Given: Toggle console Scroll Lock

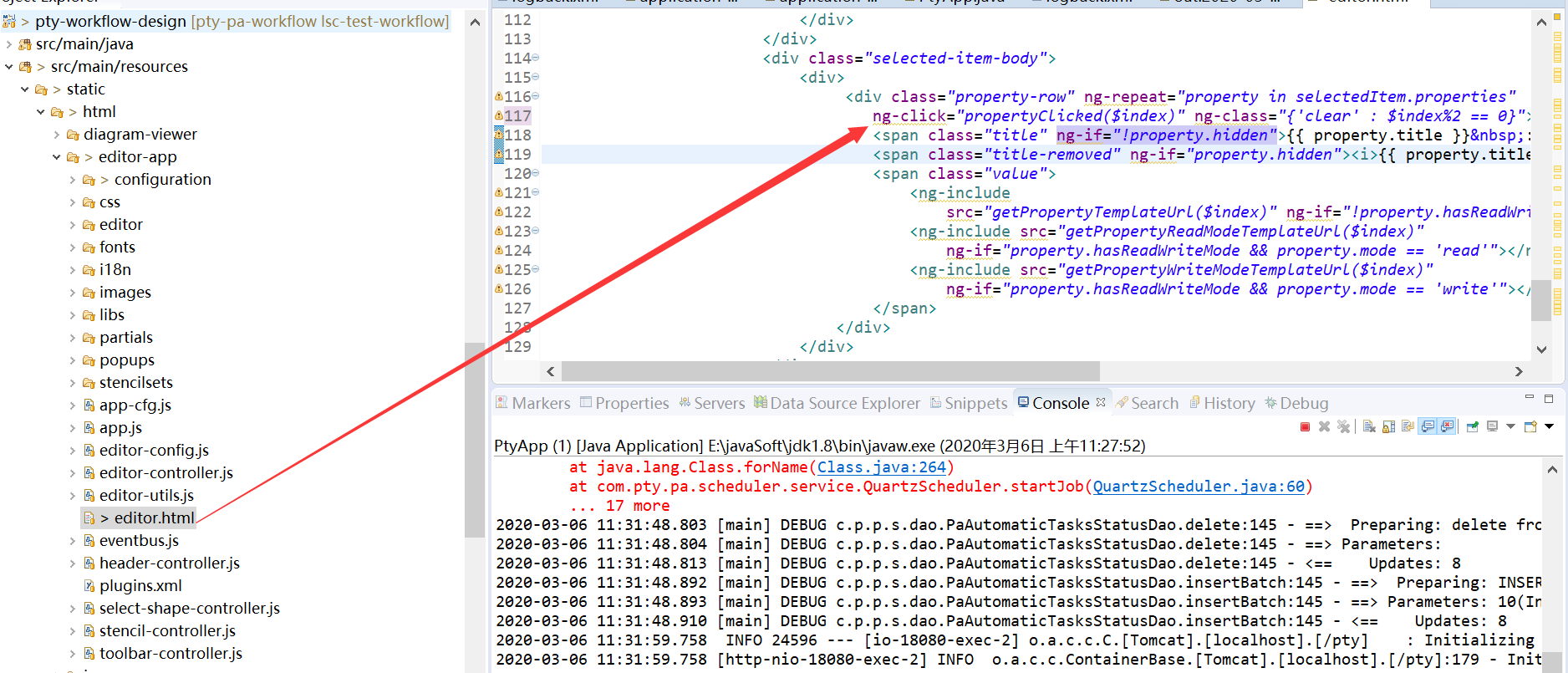Looking at the screenshot, I should (1388, 426).
